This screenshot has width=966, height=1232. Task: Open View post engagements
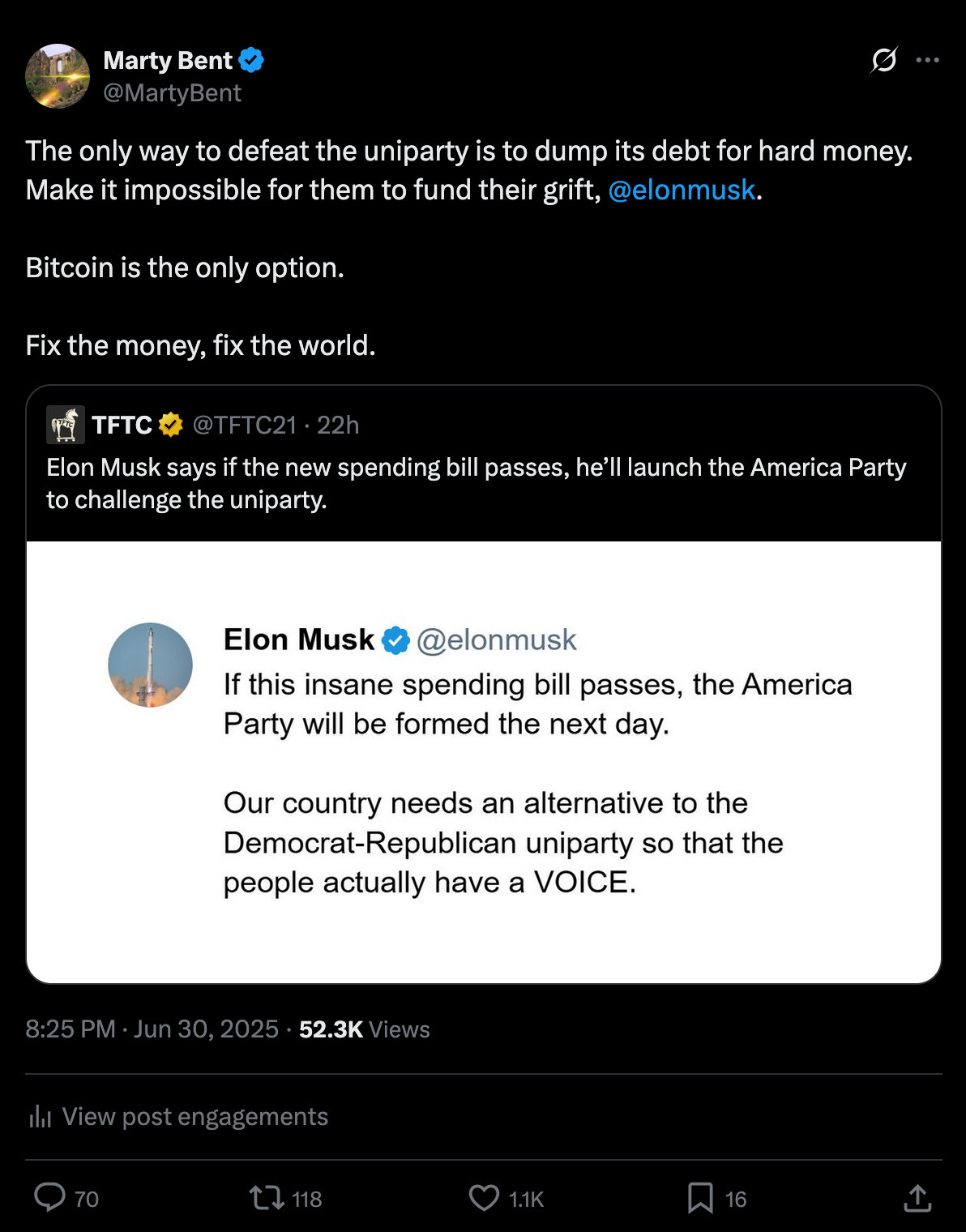[x=194, y=1116]
